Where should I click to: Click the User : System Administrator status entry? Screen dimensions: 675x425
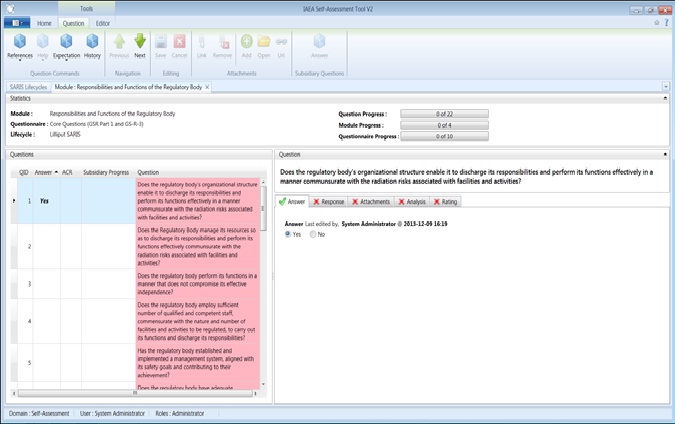[112, 413]
